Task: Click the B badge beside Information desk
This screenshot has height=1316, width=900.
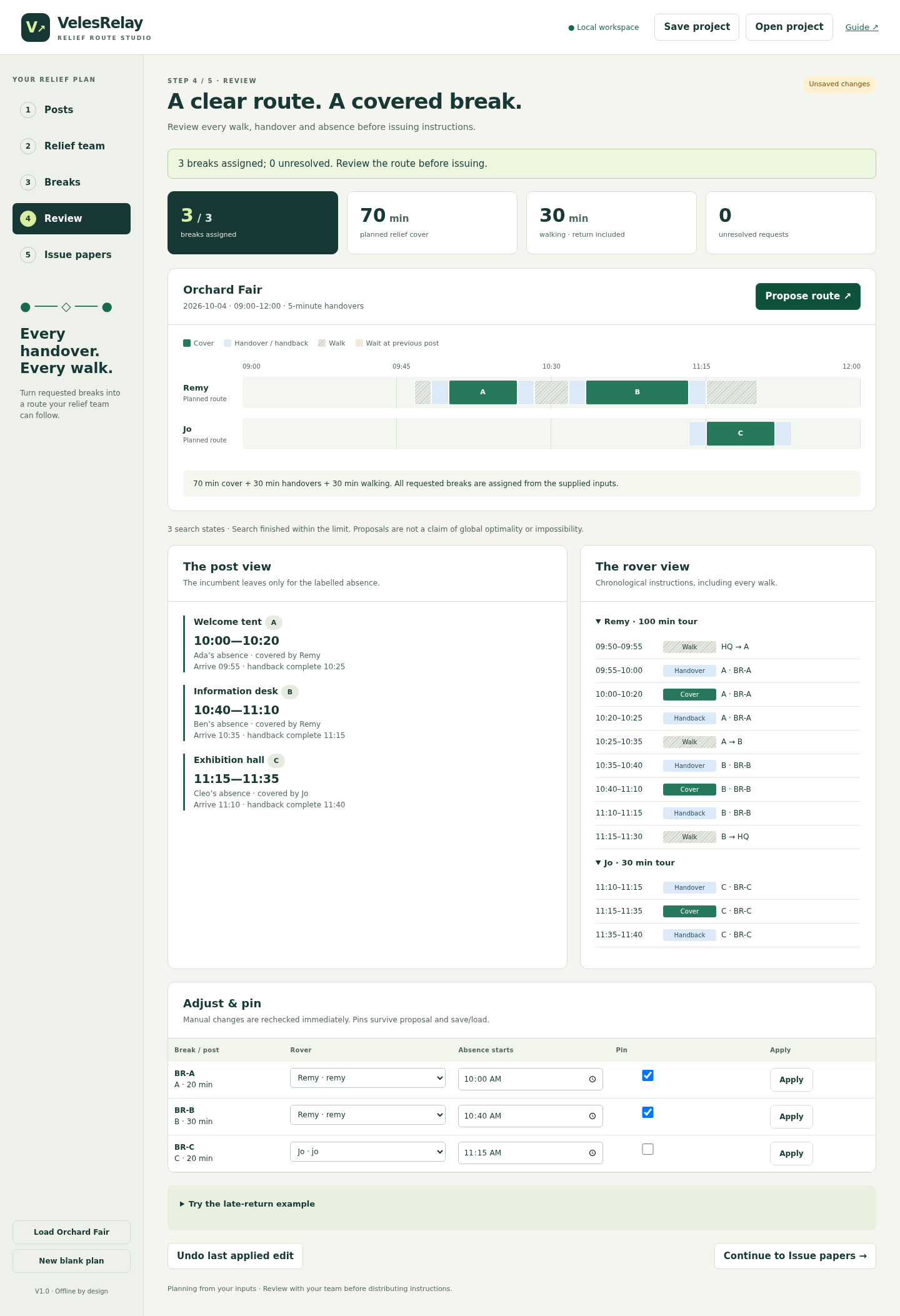Action: pos(290,692)
